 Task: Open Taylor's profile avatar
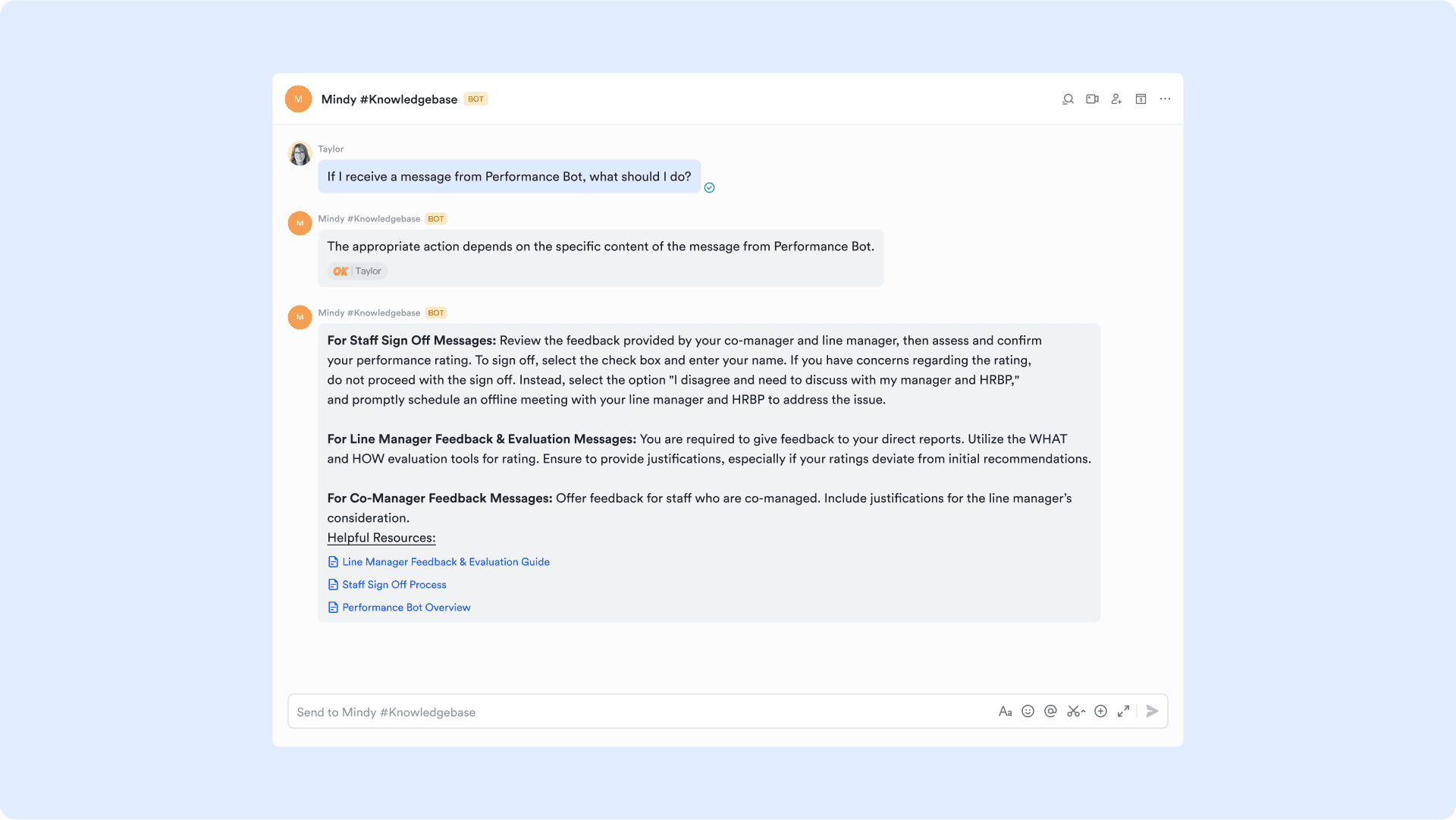299,153
